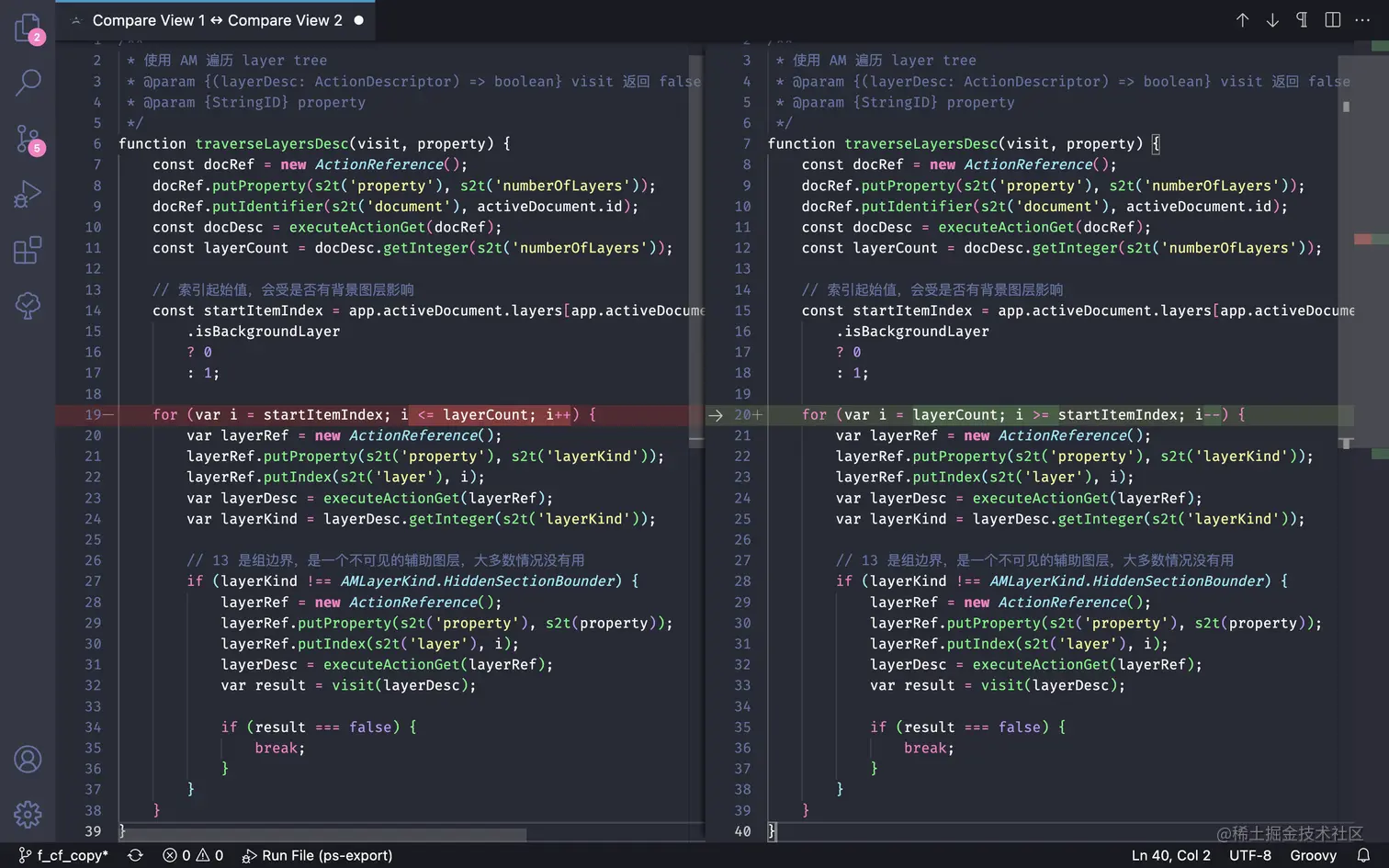Open notifications with the bell icon

(x=1363, y=855)
